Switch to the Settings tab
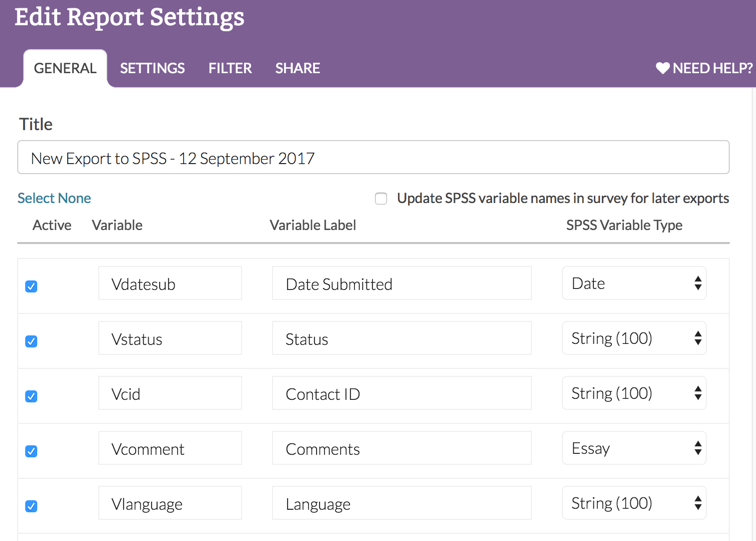Screen dimensions: 756x541 152,68
